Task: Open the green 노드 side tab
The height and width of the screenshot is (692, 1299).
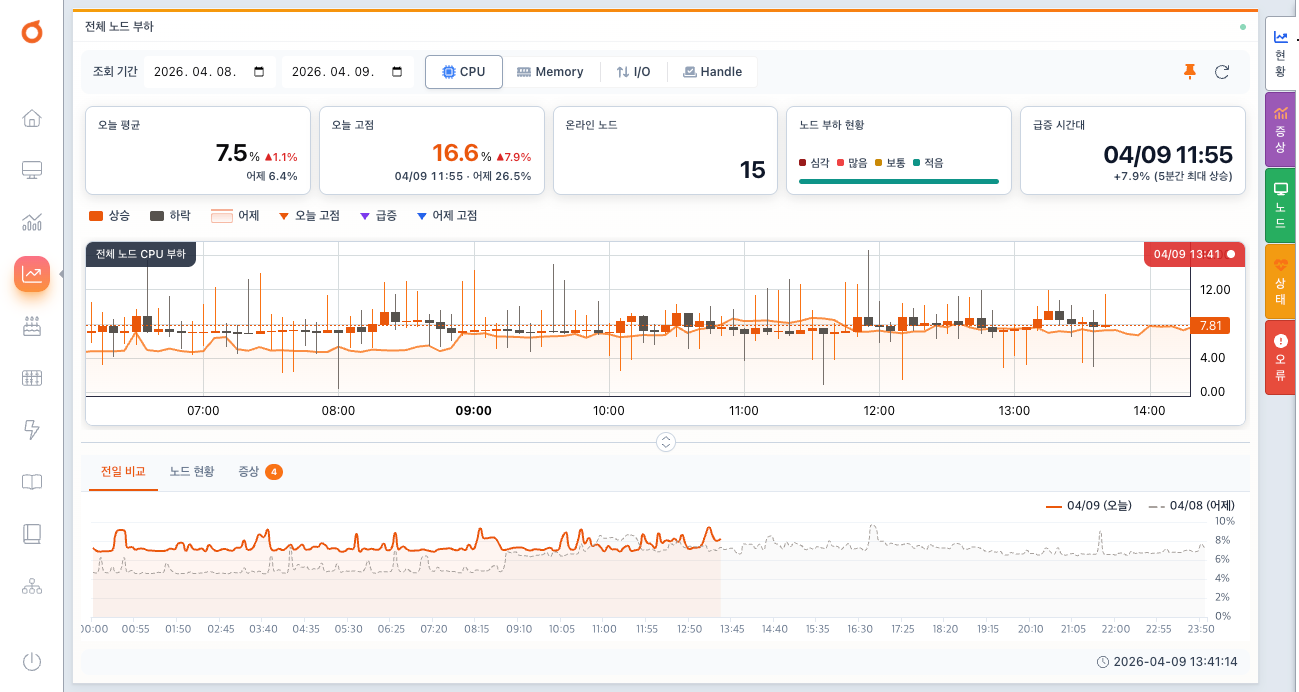Action: click(x=1280, y=206)
